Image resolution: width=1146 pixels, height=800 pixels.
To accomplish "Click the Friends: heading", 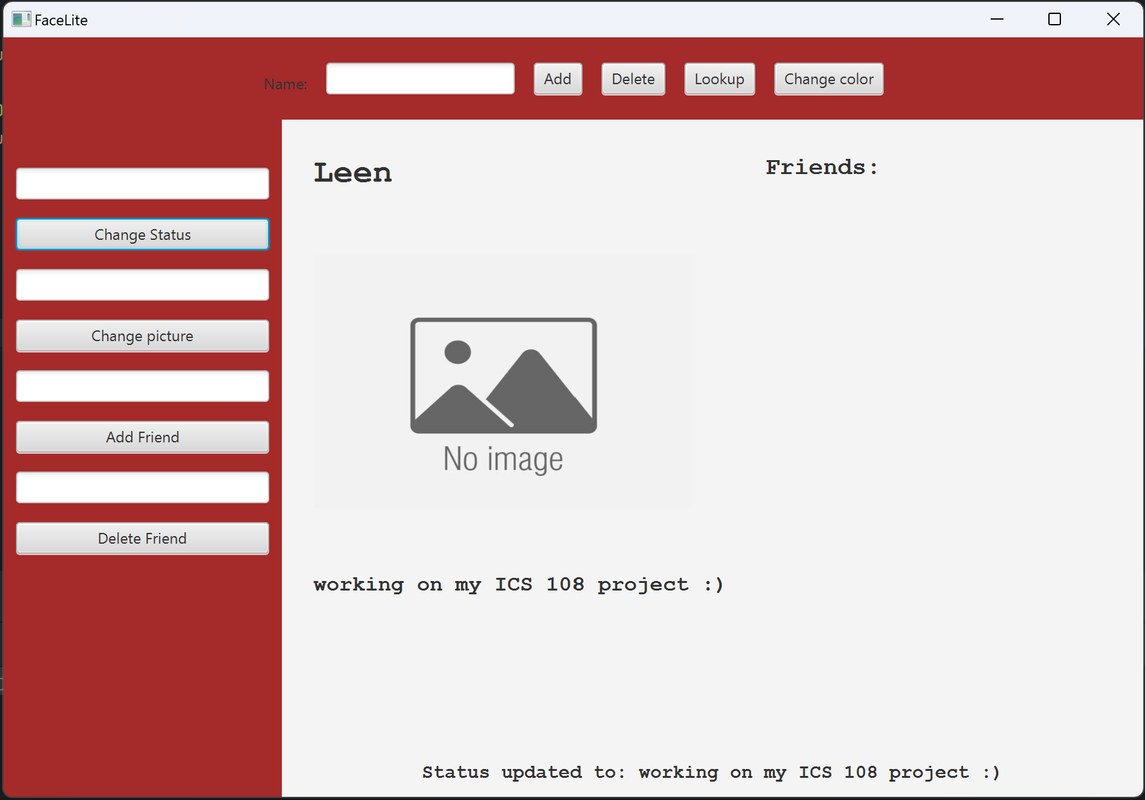I will point(821,167).
